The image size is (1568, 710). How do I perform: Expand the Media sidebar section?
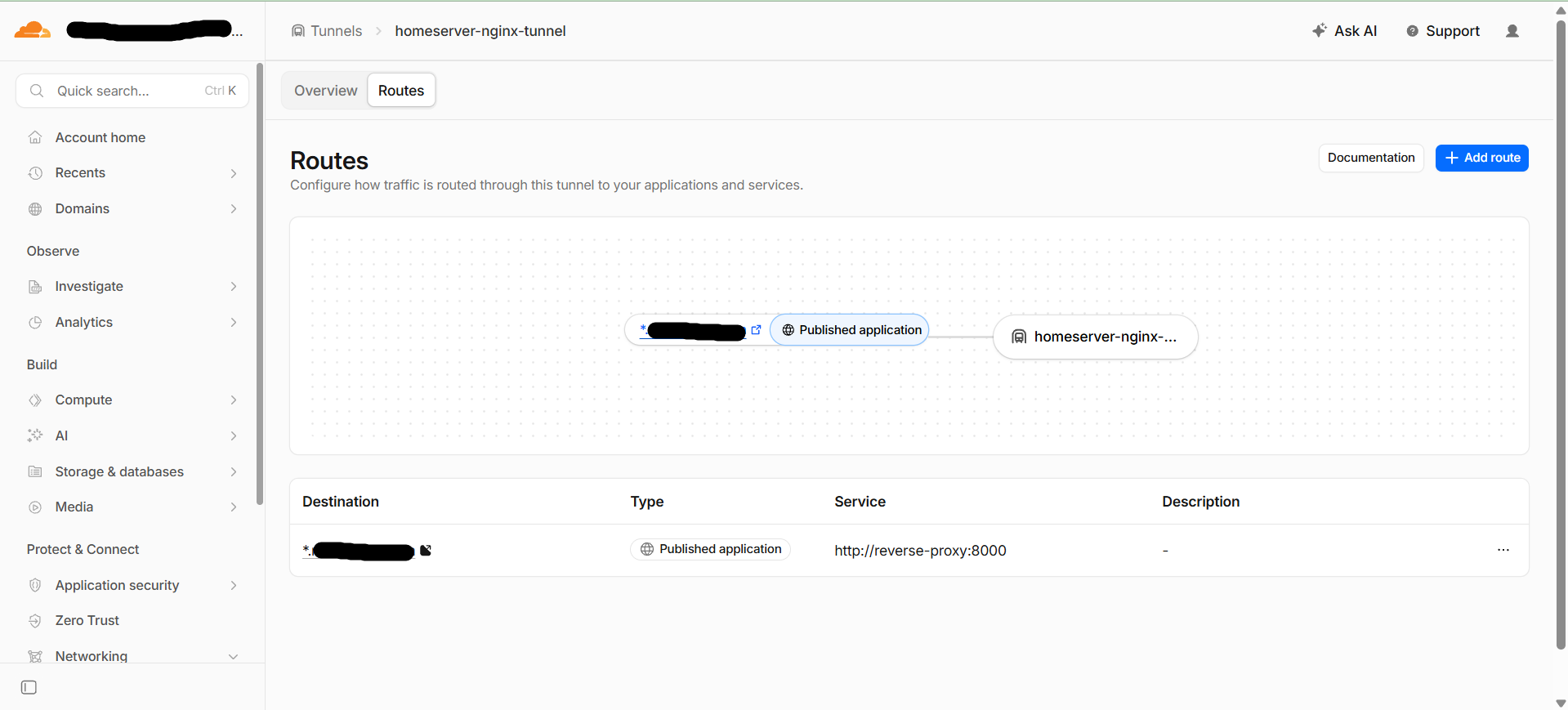pyautogui.click(x=132, y=507)
